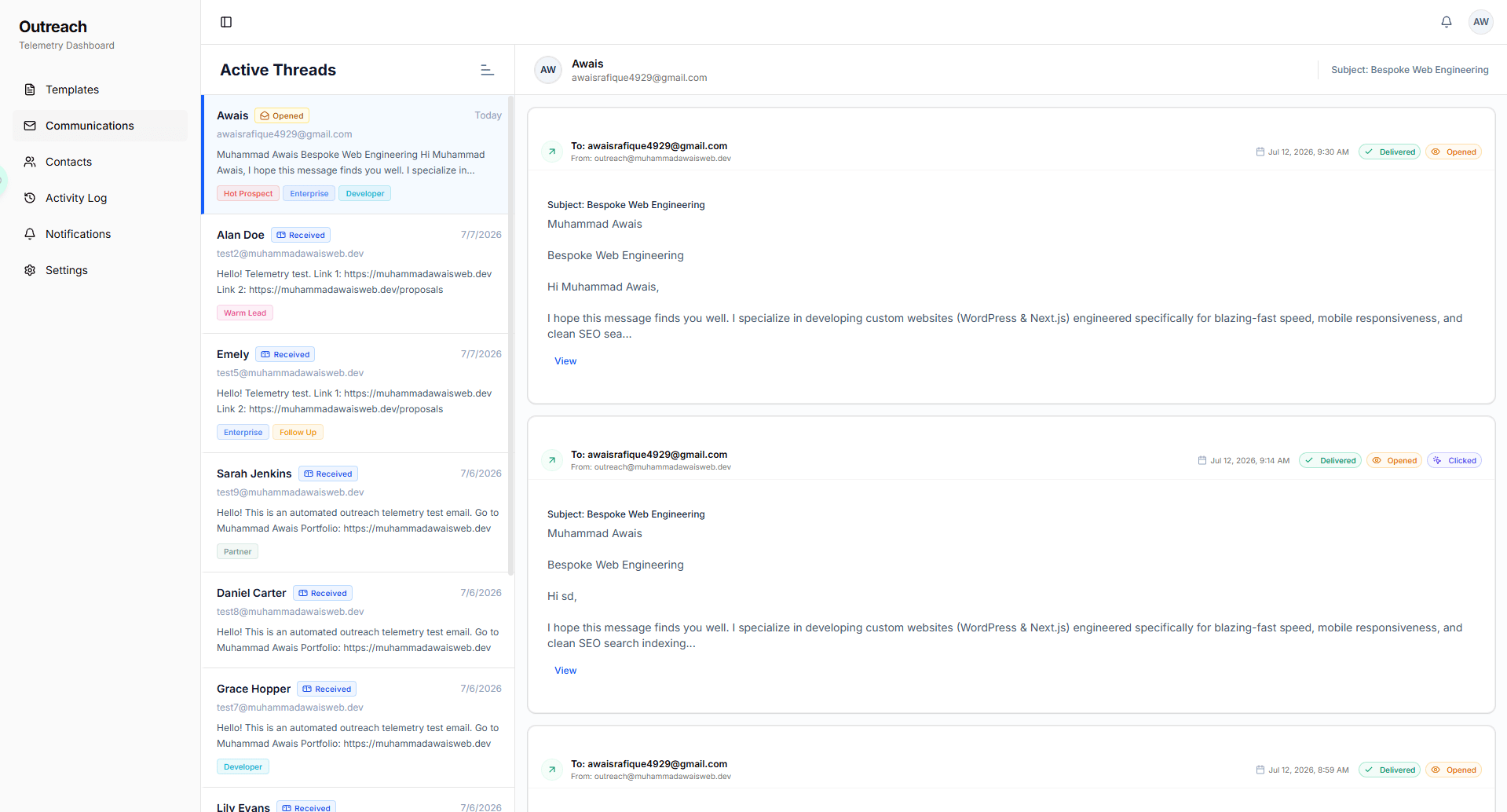Click the Activity Log history icon
This screenshot has height=812, width=1507.
30,198
